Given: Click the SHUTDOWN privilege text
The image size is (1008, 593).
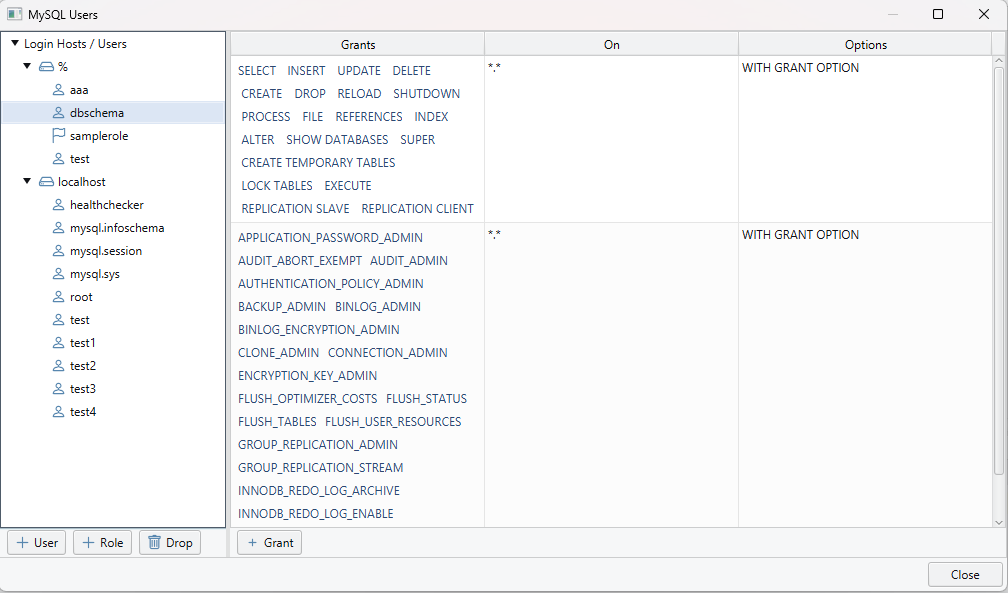Looking at the screenshot, I should click(426, 94).
